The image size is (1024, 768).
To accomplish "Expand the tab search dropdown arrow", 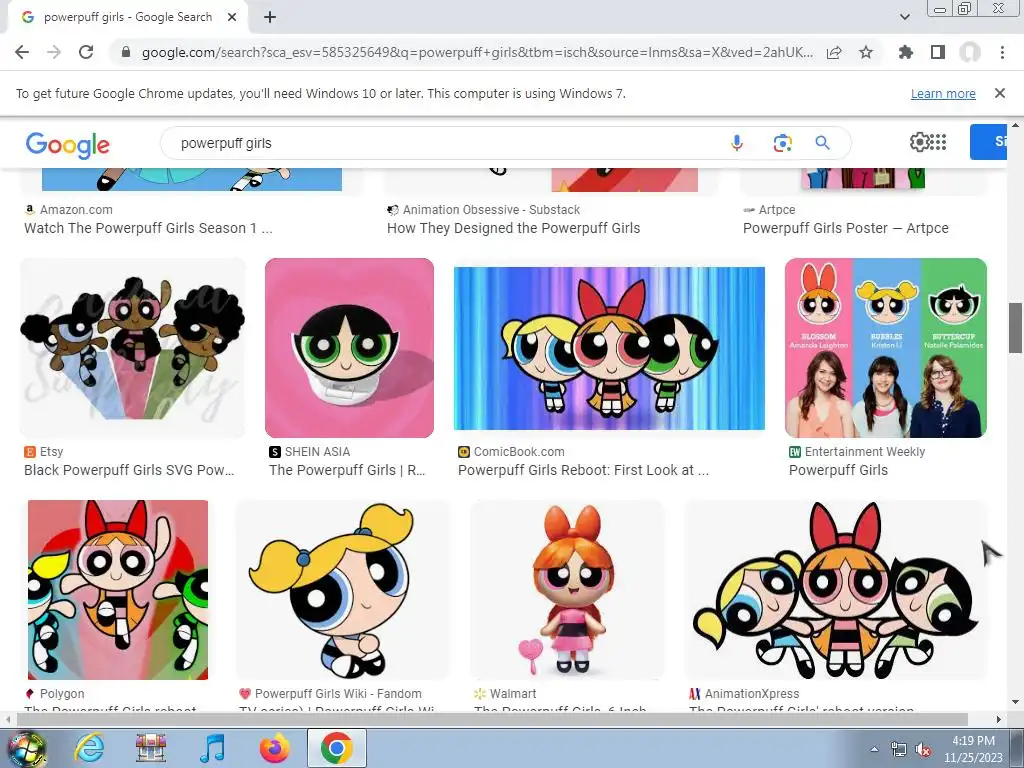I will click(x=905, y=17).
